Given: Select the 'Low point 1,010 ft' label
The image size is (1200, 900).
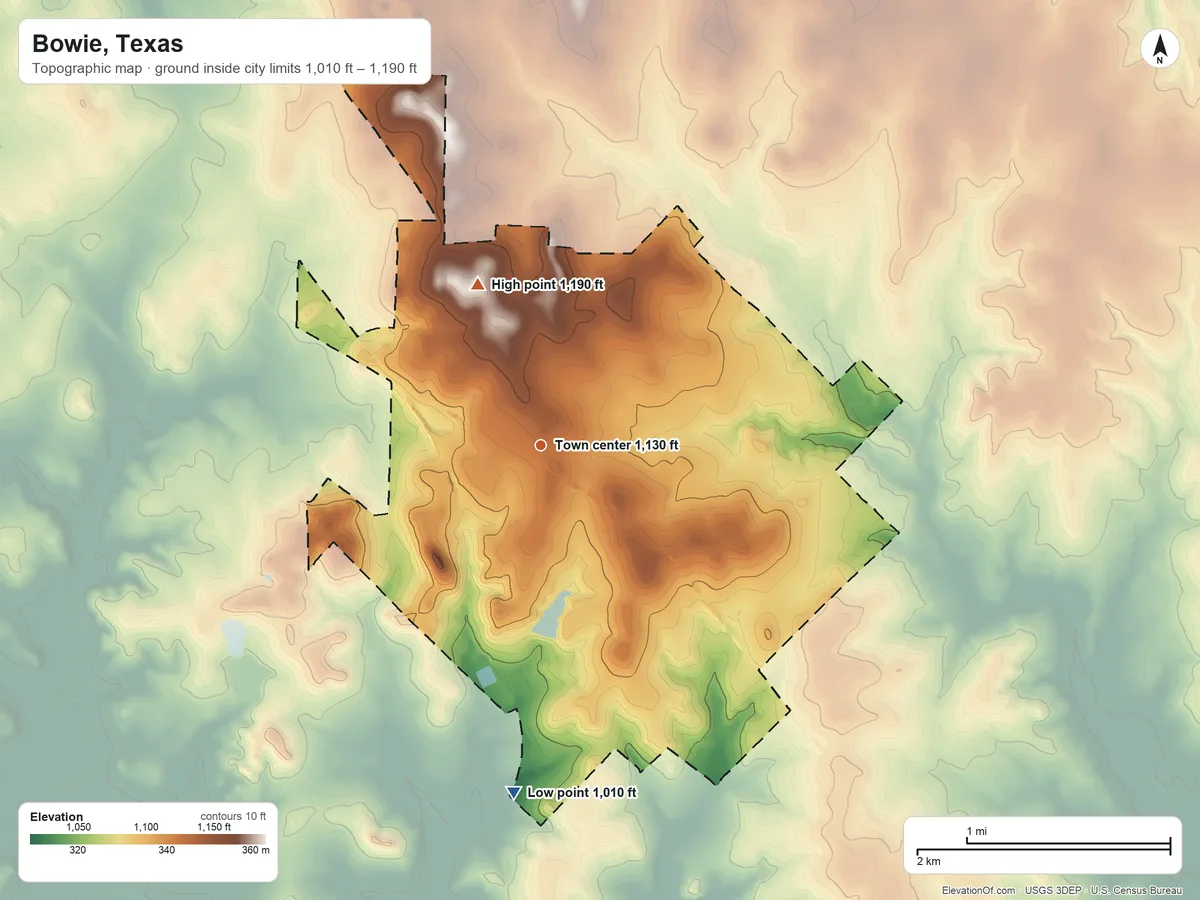Looking at the screenshot, I should click(582, 793).
